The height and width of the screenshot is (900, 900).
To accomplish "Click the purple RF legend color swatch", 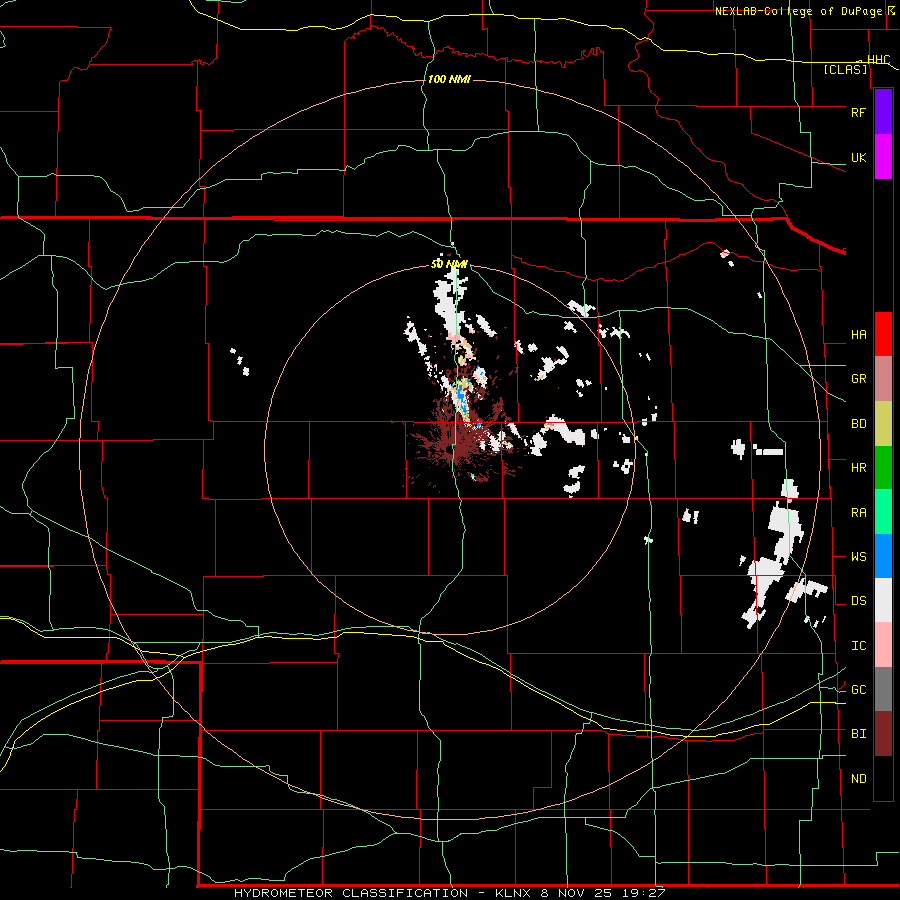I will click(x=883, y=112).
